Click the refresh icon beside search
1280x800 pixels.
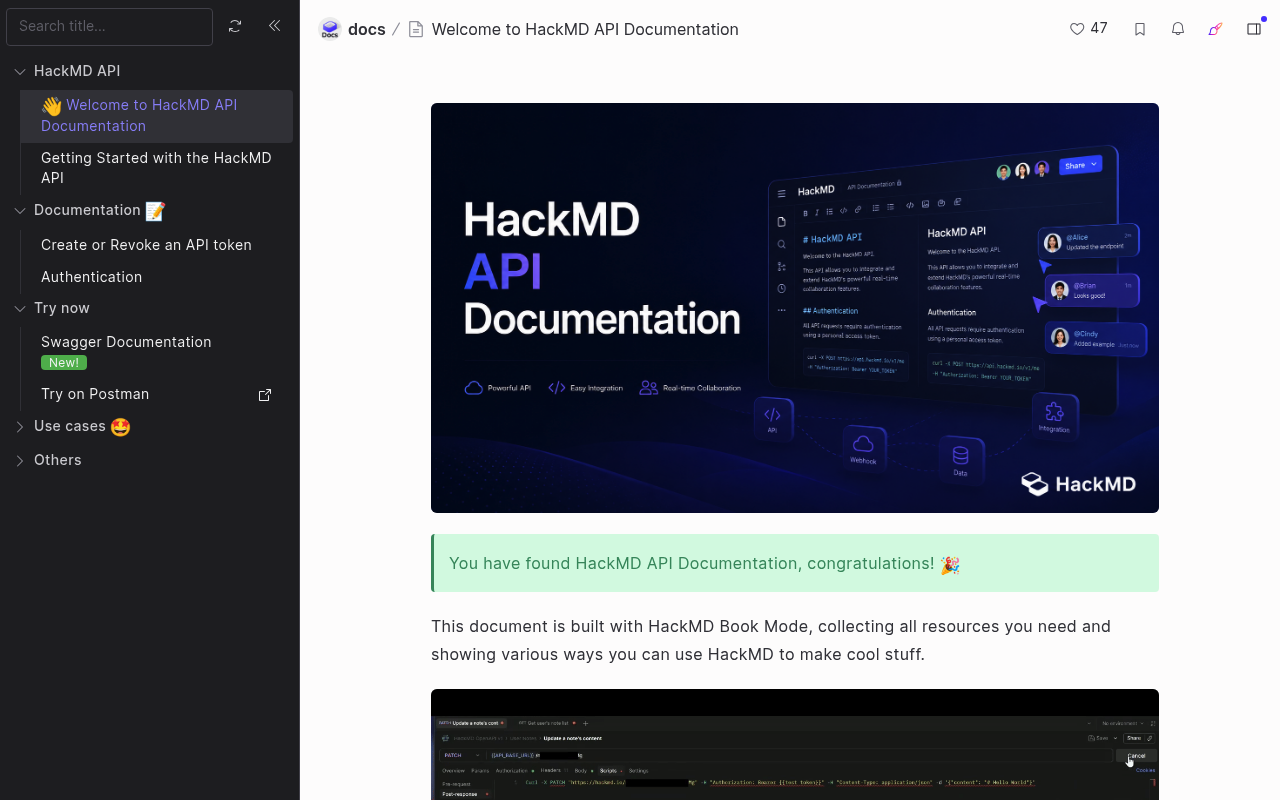click(x=235, y=26)
